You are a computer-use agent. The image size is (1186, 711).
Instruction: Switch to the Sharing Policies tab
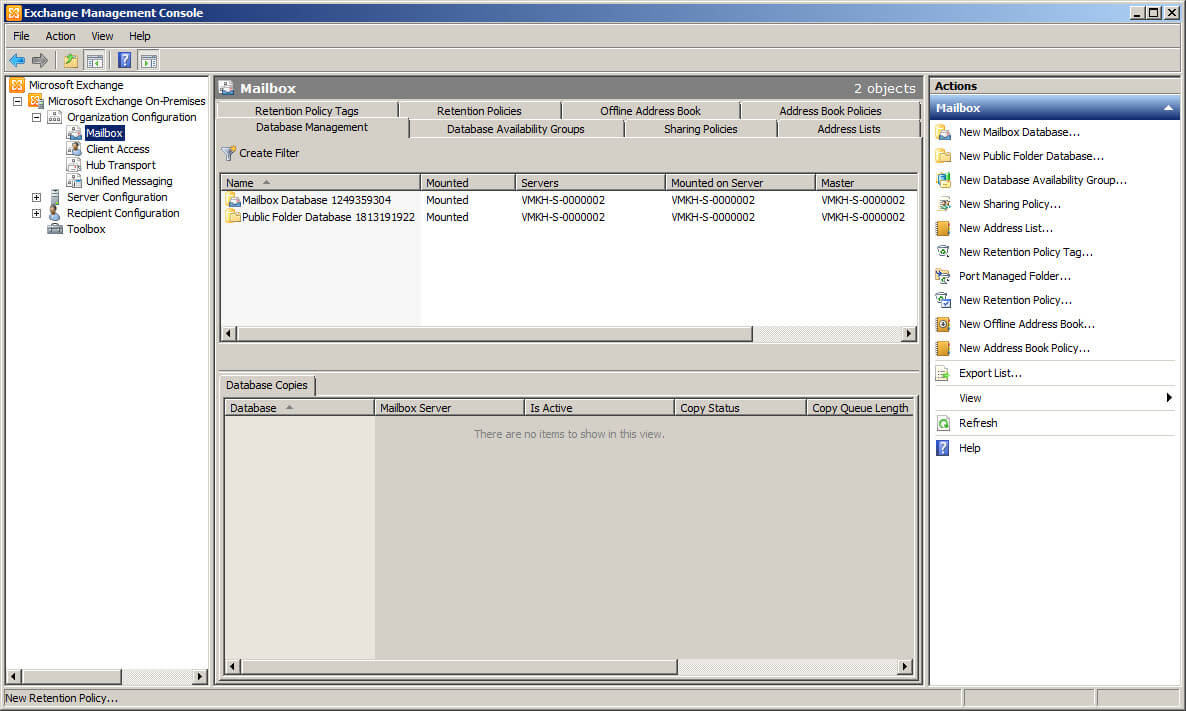tap(700, 129)
